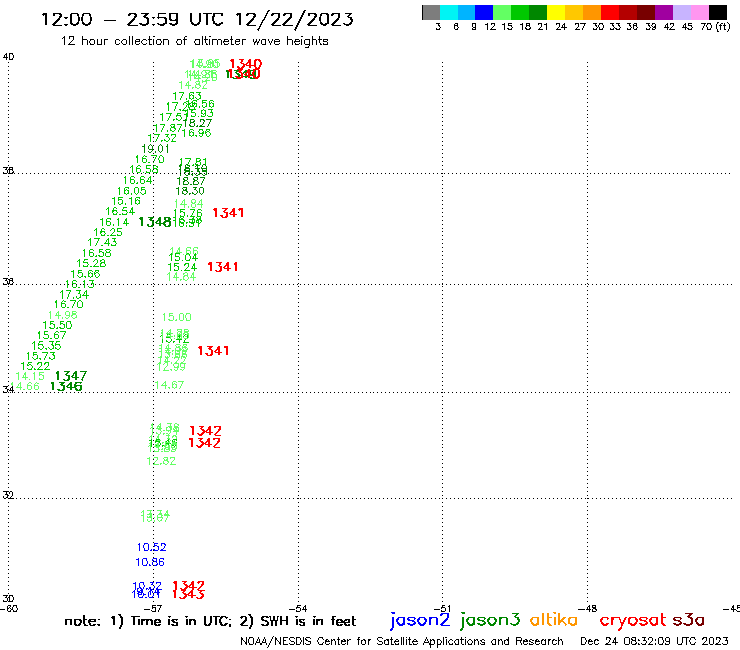740x650 pixels.
Task: Click the red 1341 label beside 15.24
Action: [x=223, y=267]
